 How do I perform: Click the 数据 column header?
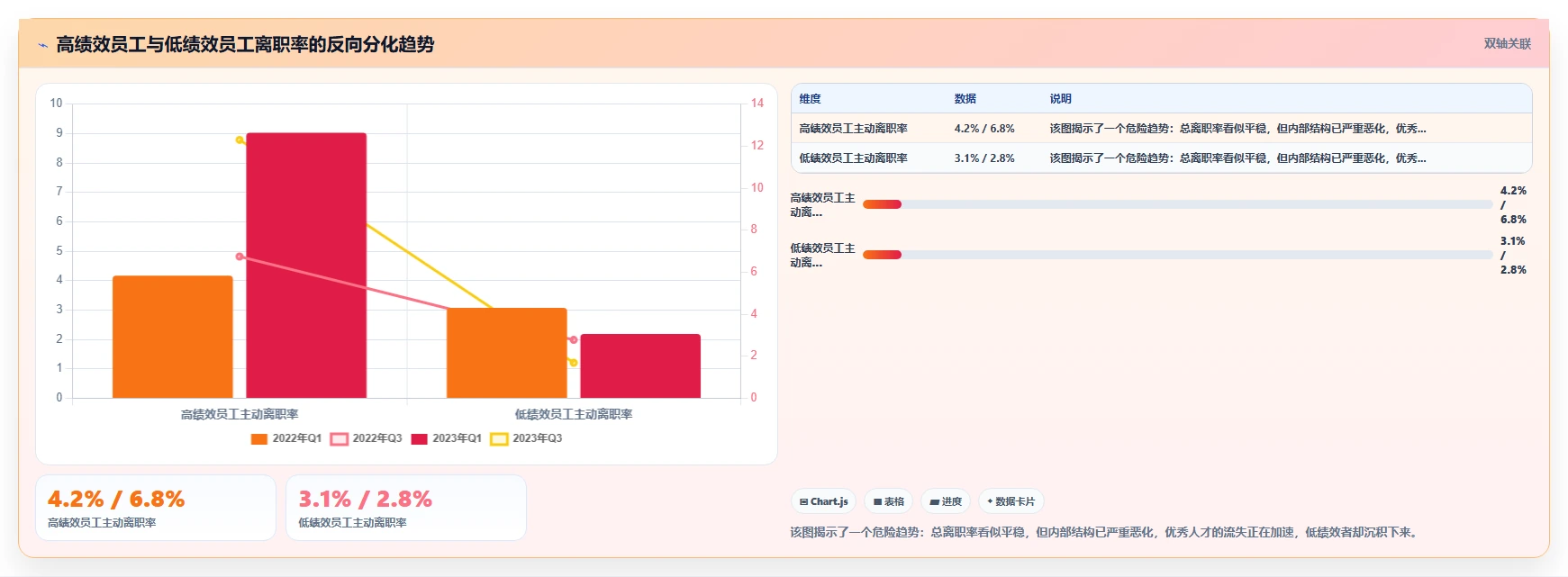point(965,99)
